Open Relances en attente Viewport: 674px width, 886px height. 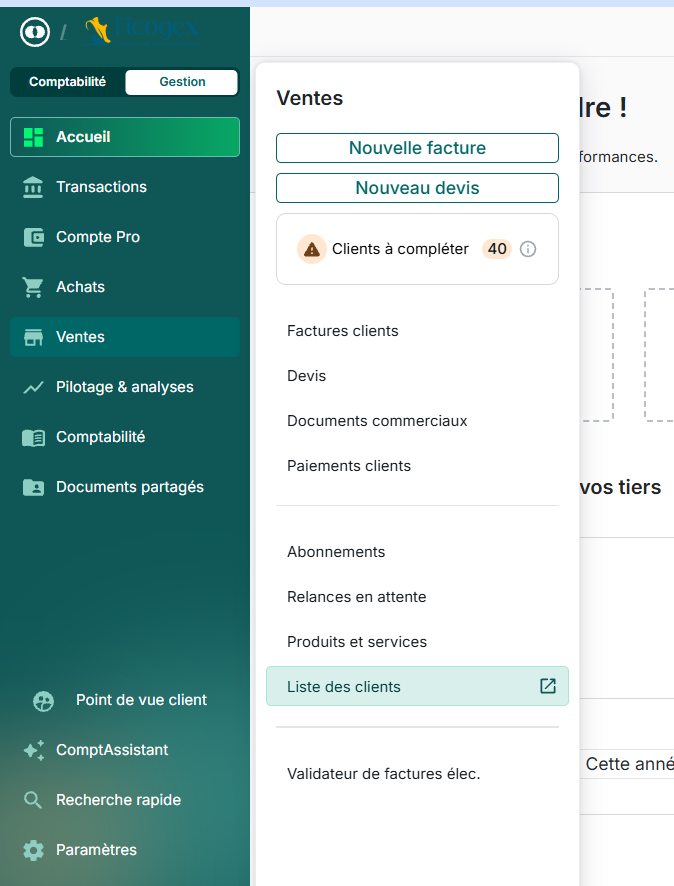418,597
